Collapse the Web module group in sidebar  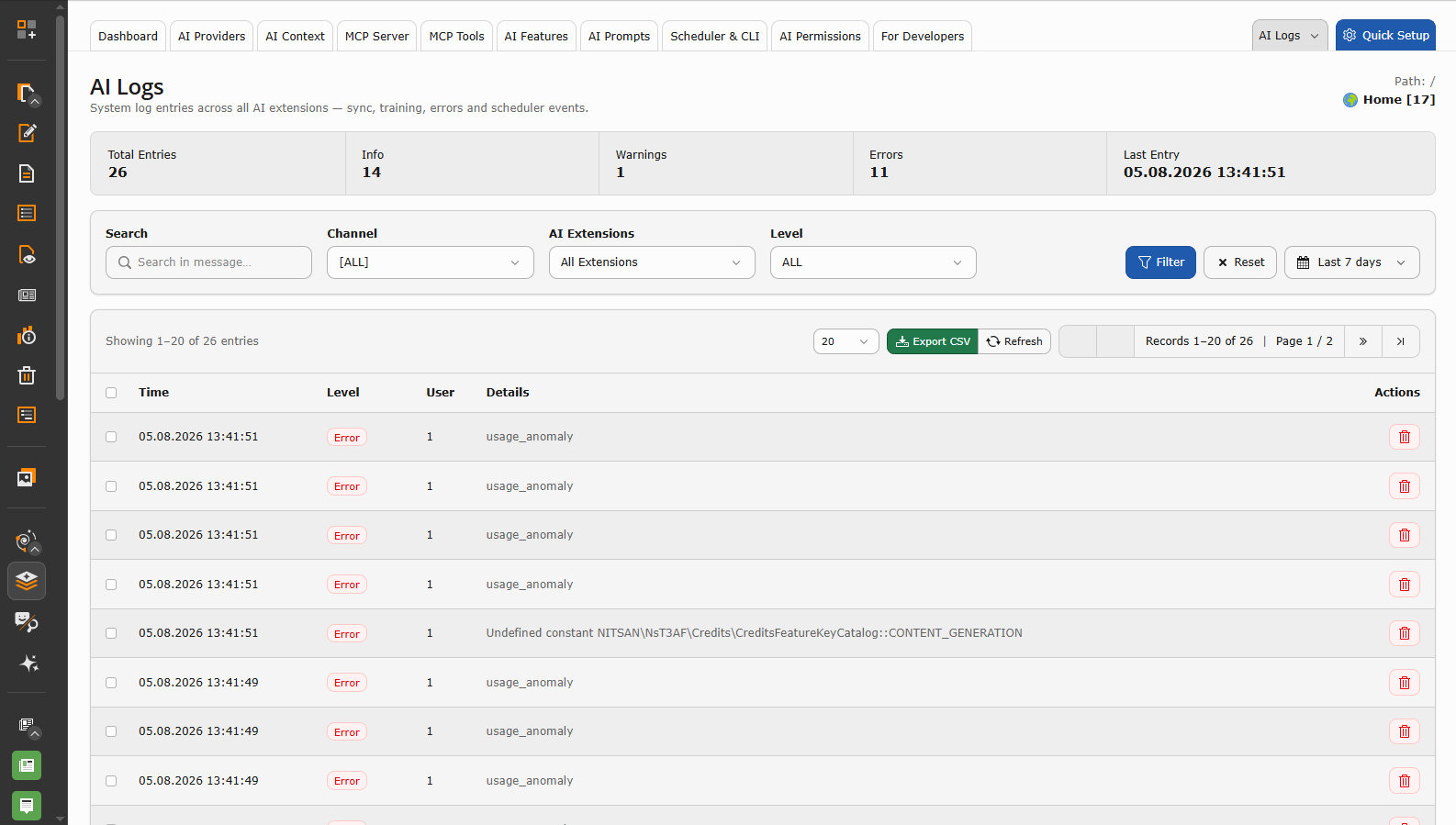click(27, 93)
